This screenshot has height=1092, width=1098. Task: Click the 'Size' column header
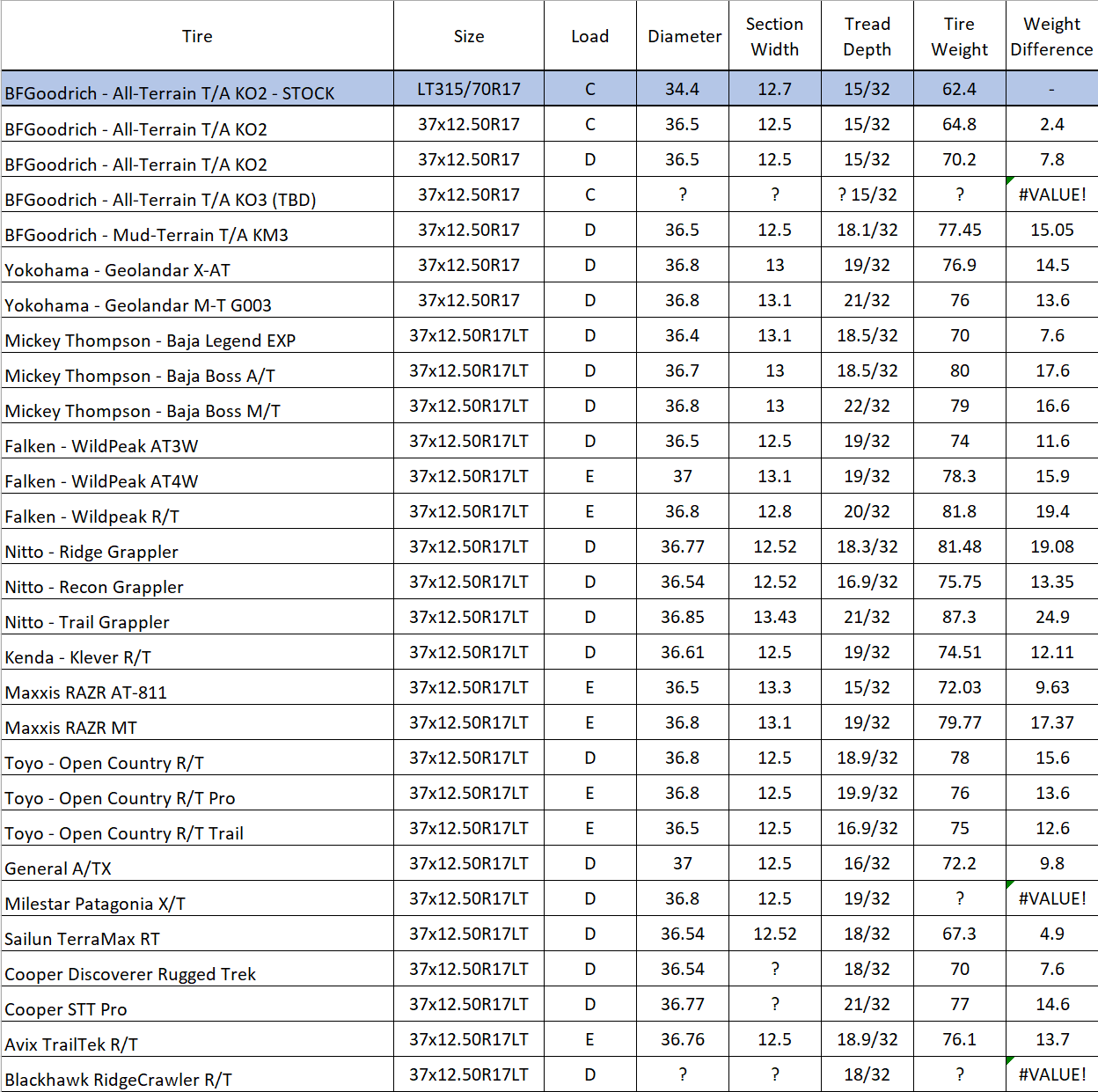pyautogui.click(x=469, y=36)
